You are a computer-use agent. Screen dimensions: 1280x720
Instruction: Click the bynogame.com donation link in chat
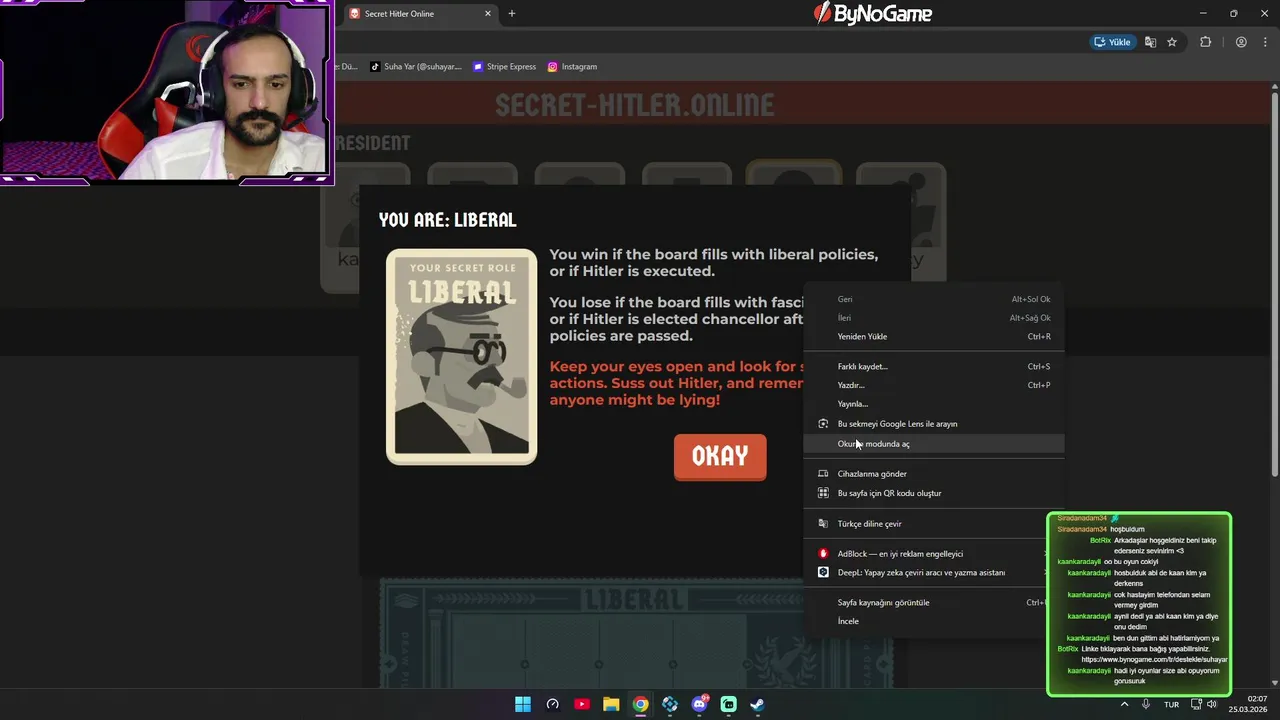pos(1154,660)
